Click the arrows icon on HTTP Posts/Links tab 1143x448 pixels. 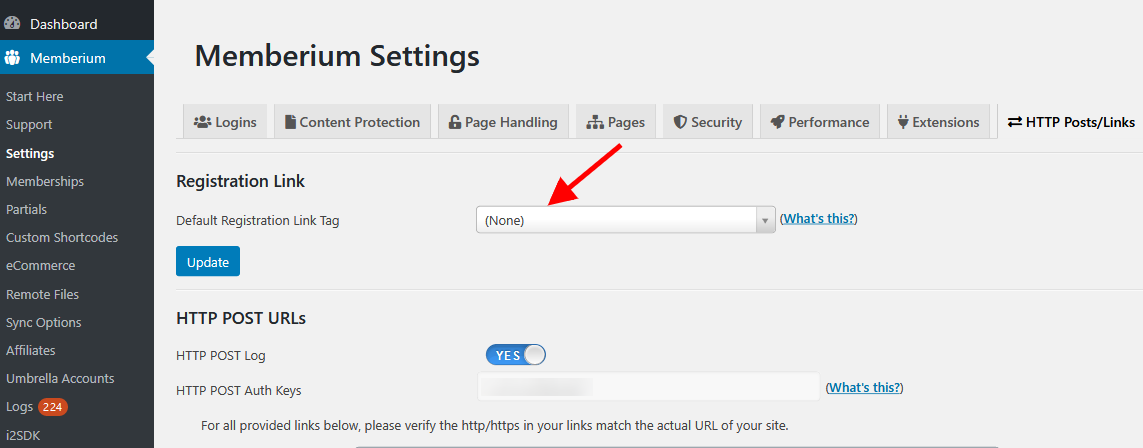click(x=1015, y=122)
